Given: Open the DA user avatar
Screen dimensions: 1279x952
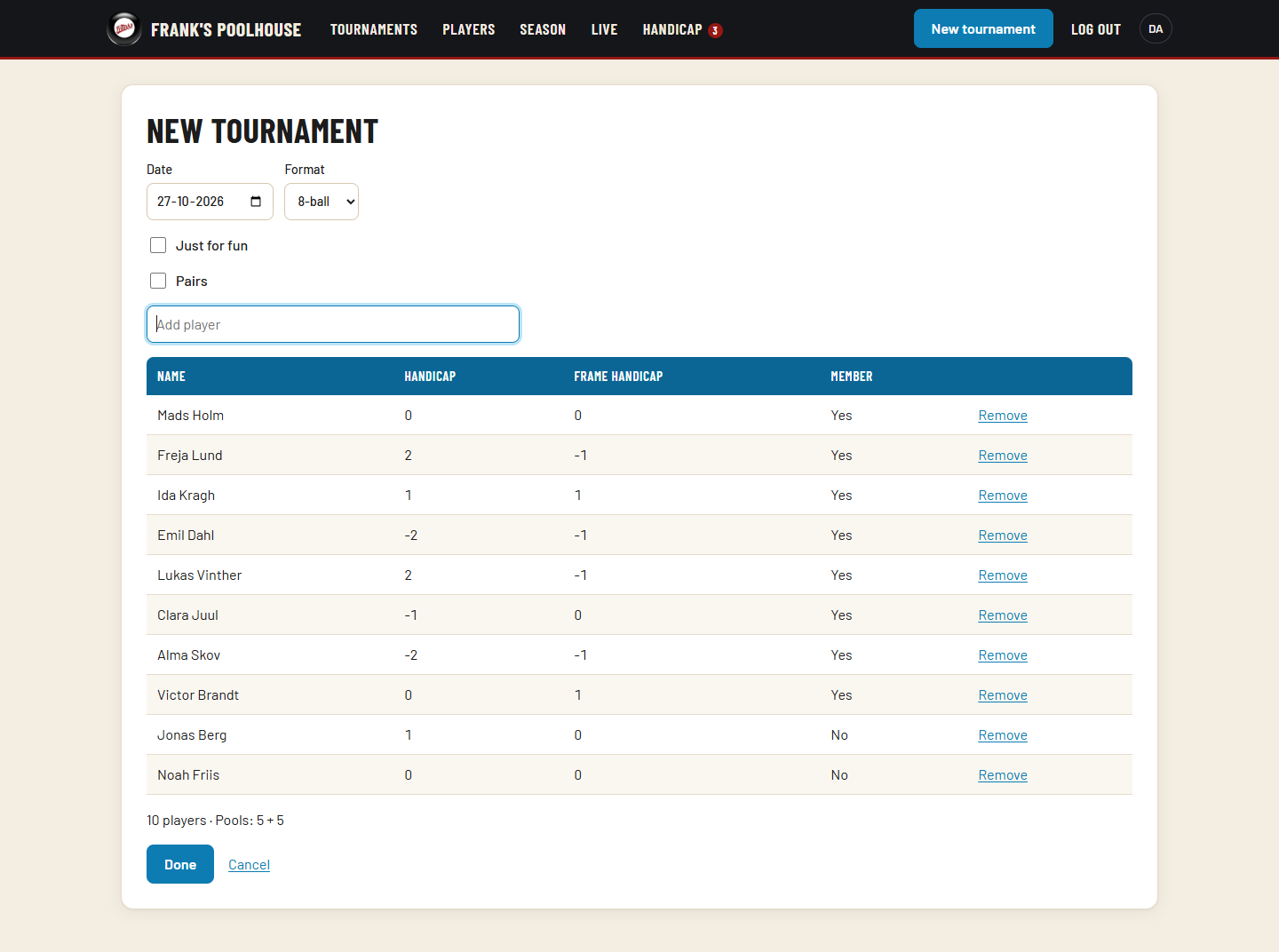Looking at the screenshot, I should (1156, 29).
